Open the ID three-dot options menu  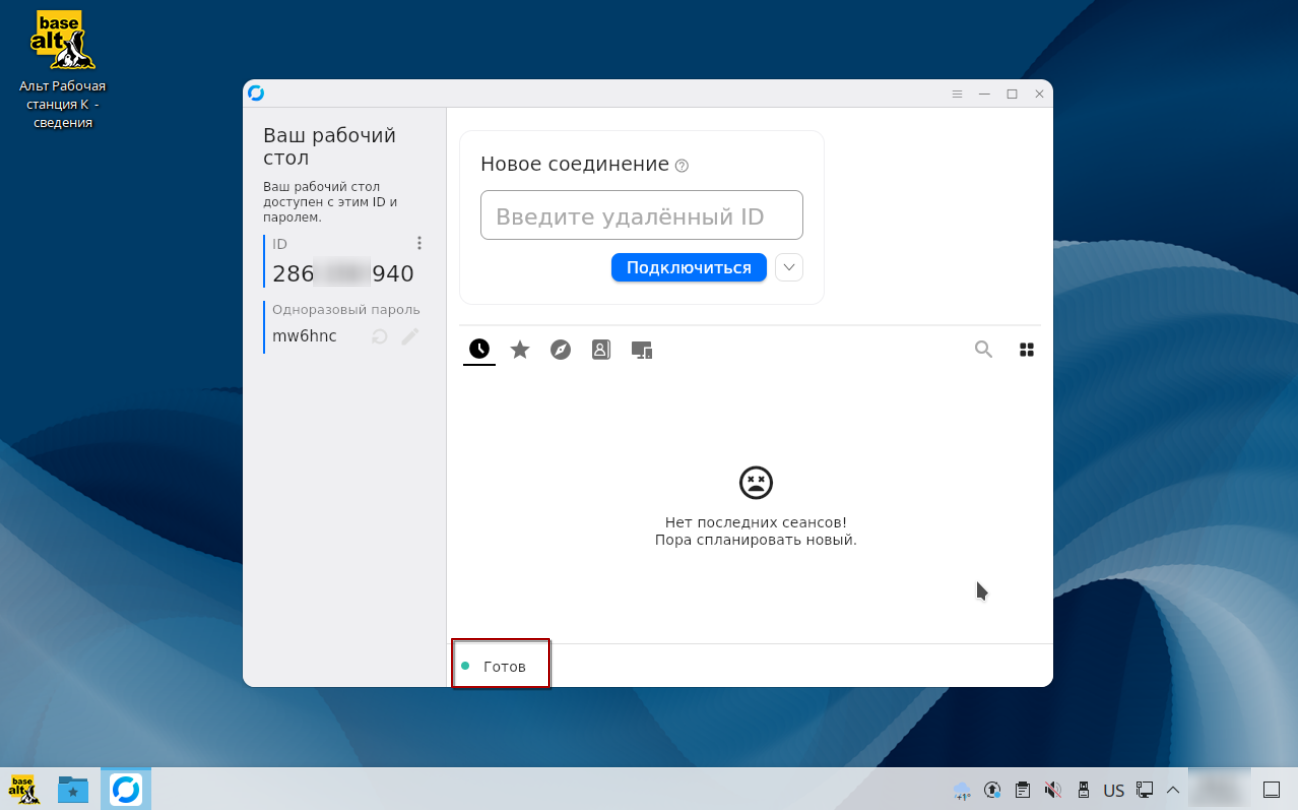tap(419, 243)
